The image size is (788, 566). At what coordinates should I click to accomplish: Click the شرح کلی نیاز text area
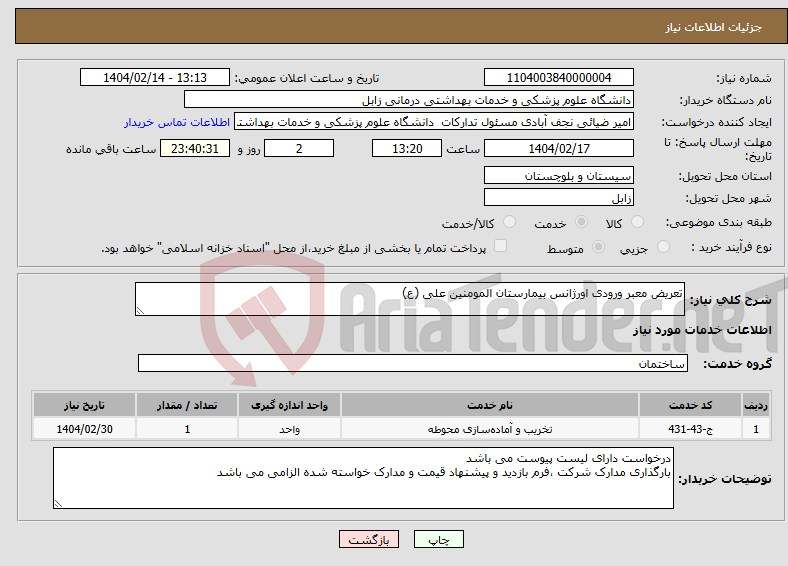click(410, 299)
